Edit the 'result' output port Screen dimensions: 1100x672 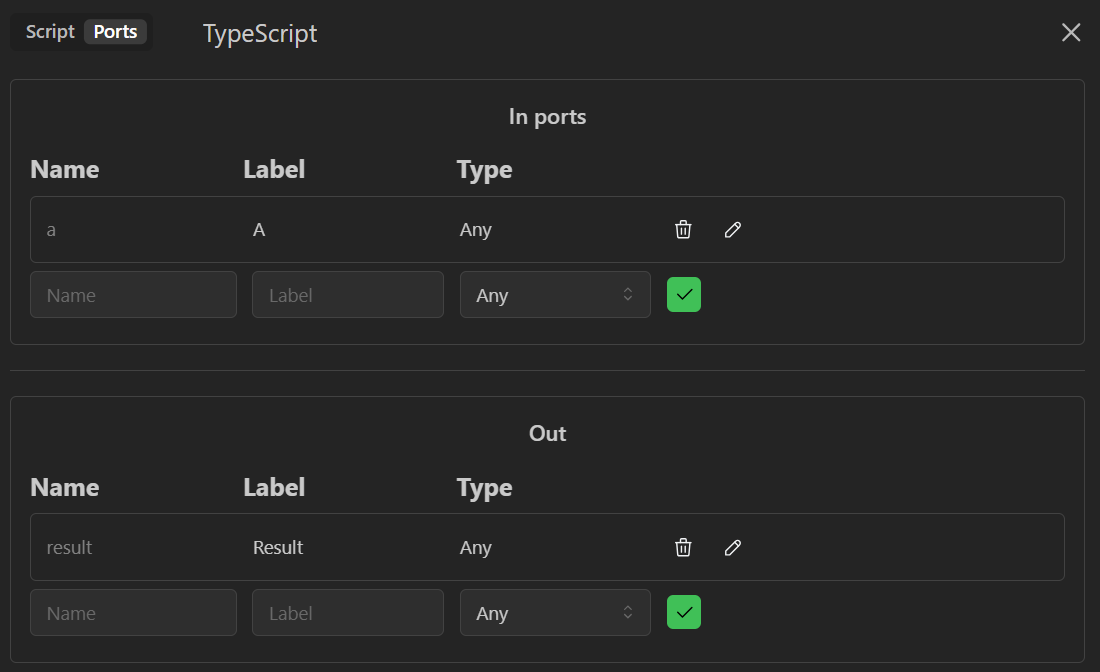733,548
